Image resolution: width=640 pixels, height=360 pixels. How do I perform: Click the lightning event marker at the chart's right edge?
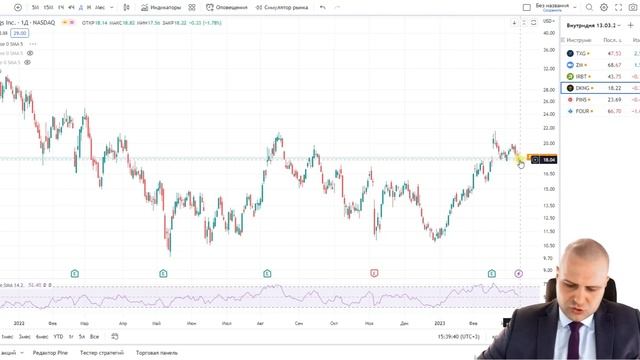pos(518,274)
